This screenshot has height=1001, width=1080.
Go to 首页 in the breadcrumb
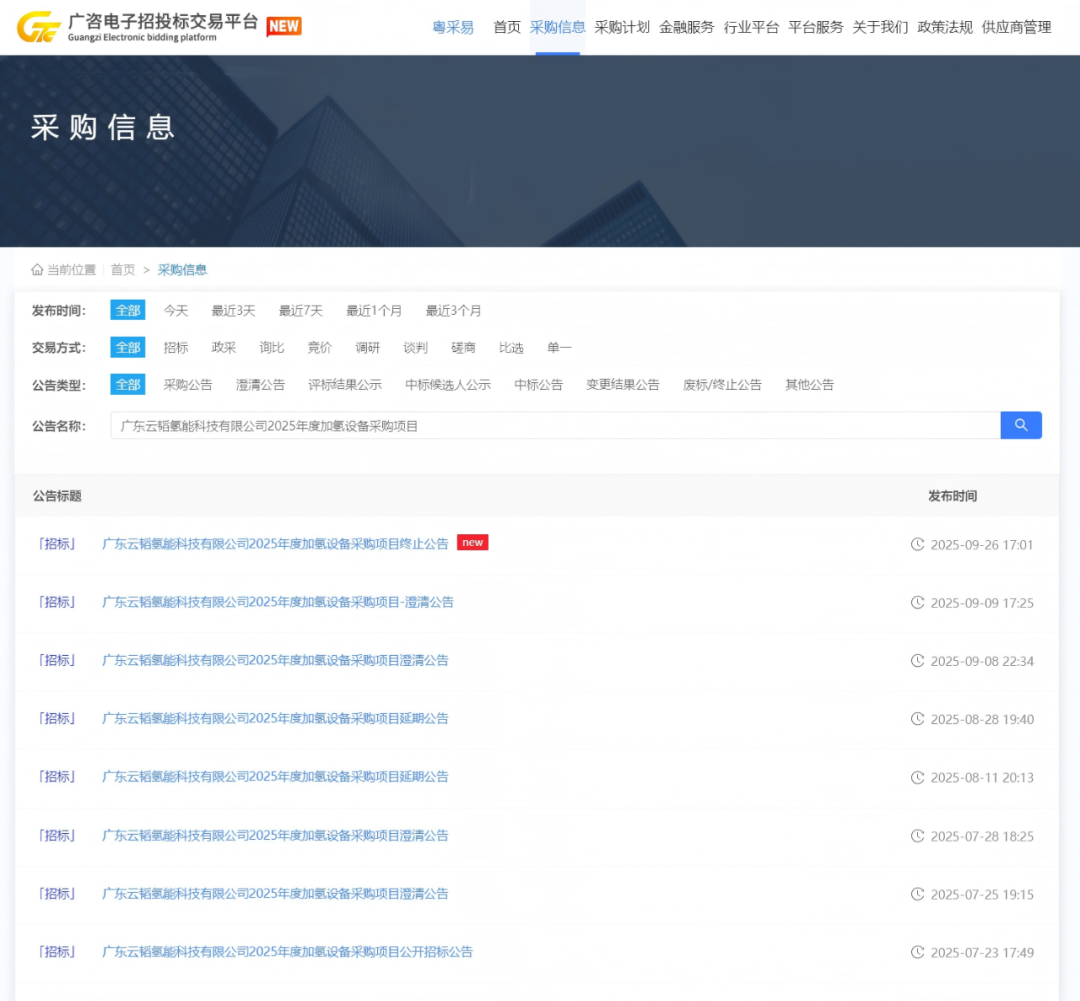123,270
